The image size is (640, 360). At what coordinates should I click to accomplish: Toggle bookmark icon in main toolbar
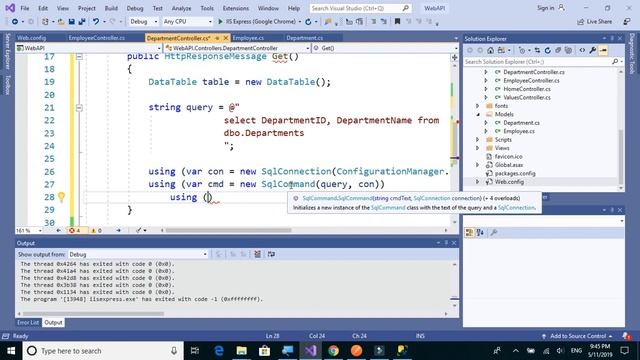click(x=397, y=22)
